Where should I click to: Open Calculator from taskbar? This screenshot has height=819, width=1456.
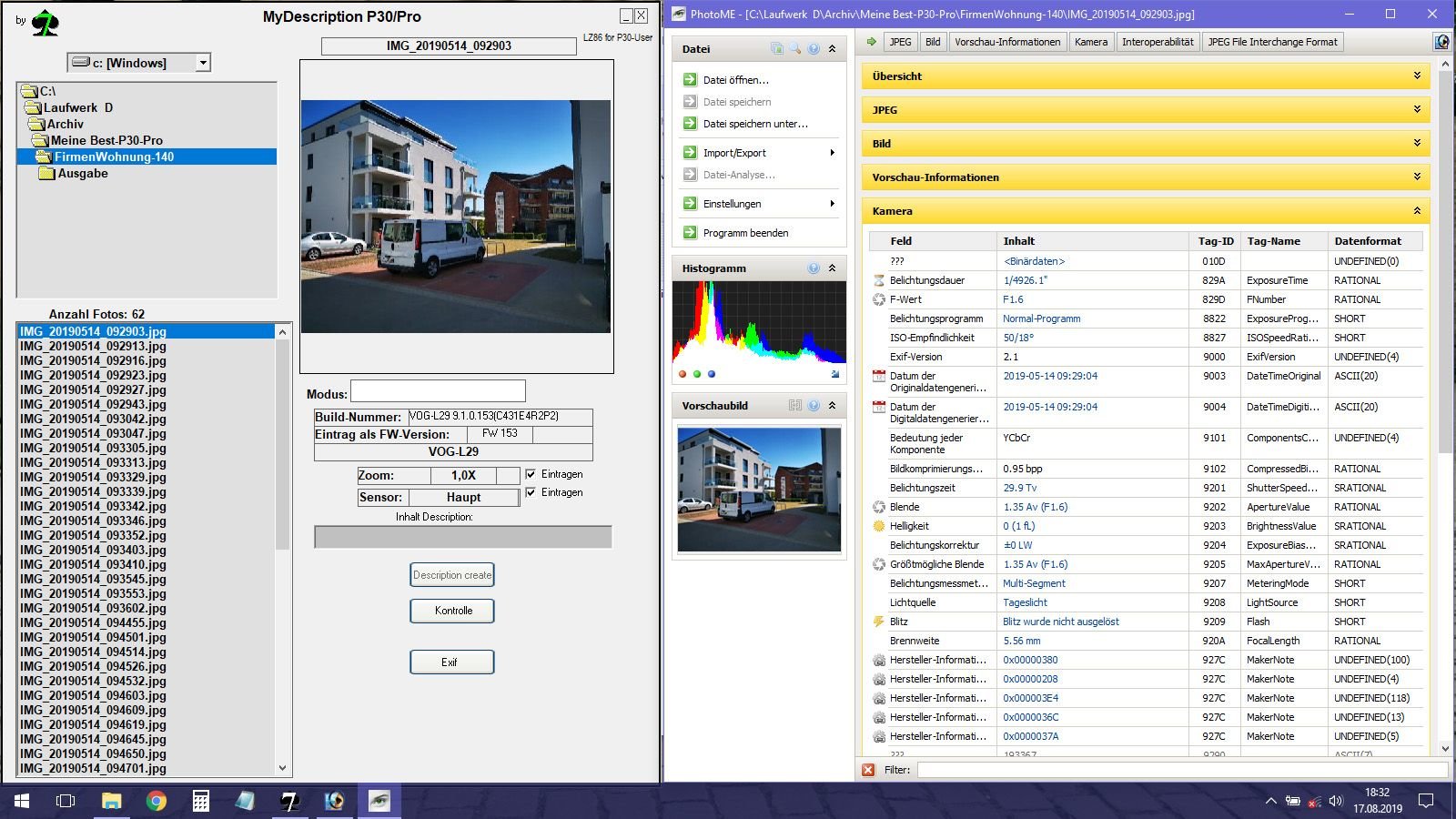(201, 801)
